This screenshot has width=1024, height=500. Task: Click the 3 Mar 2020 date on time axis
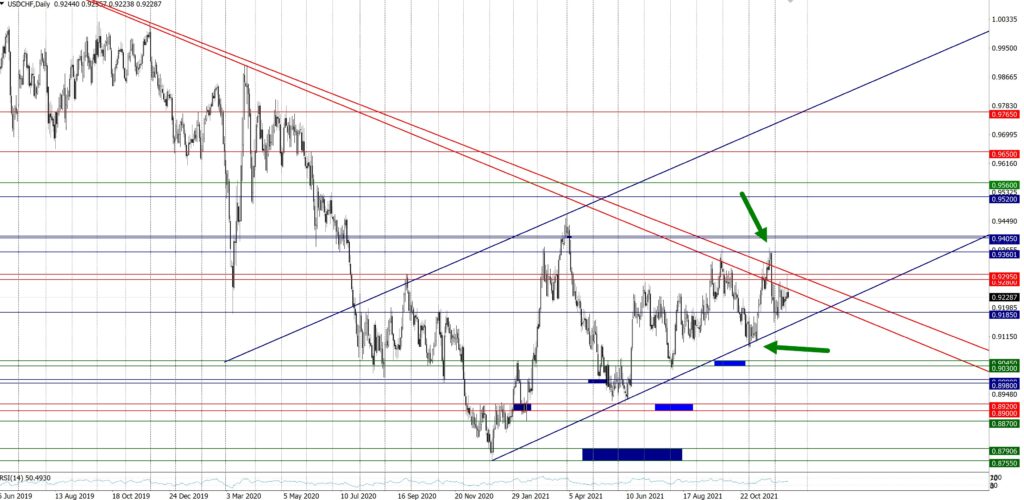[245, 494]
